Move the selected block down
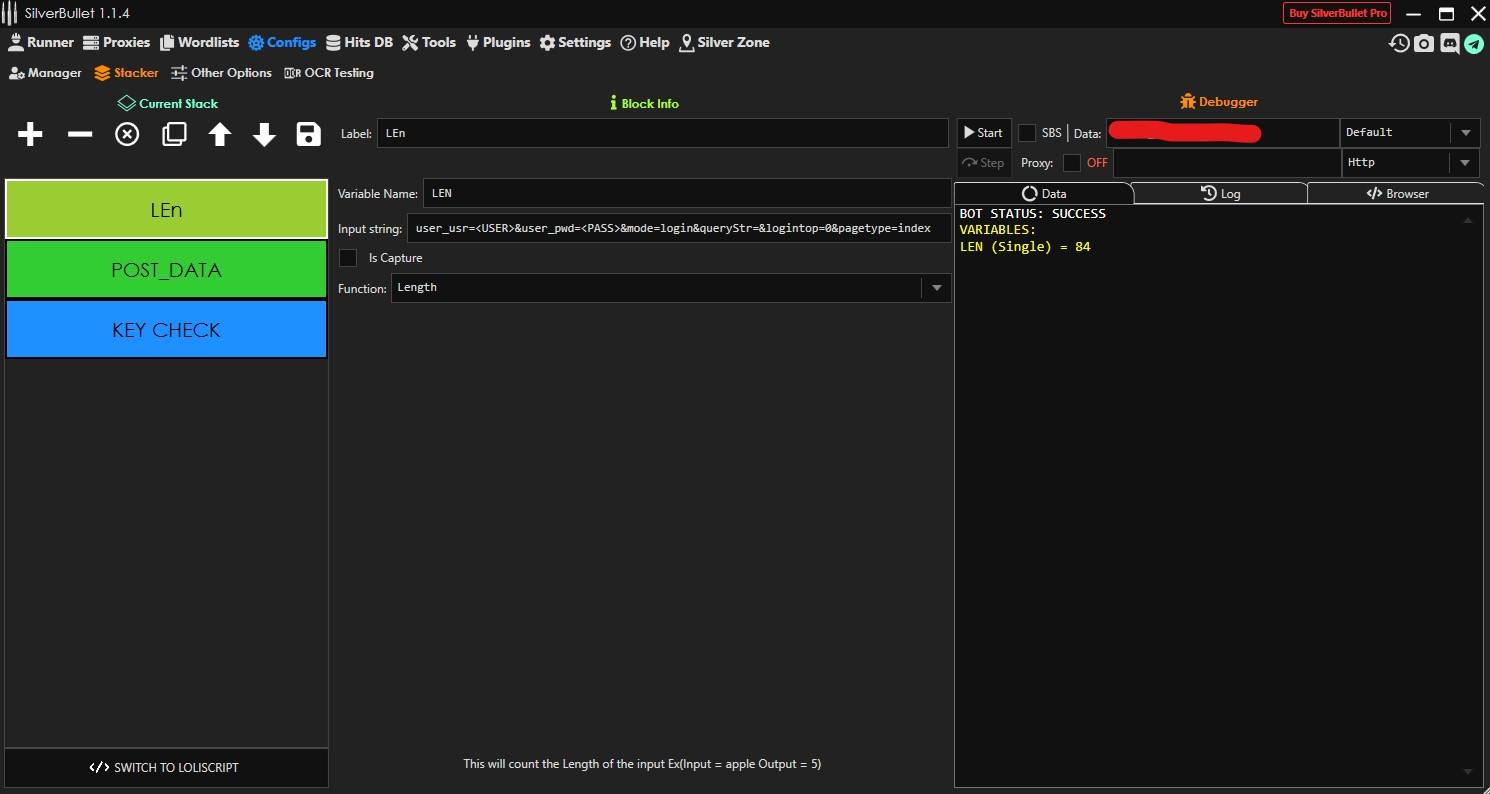 [264, 134]
